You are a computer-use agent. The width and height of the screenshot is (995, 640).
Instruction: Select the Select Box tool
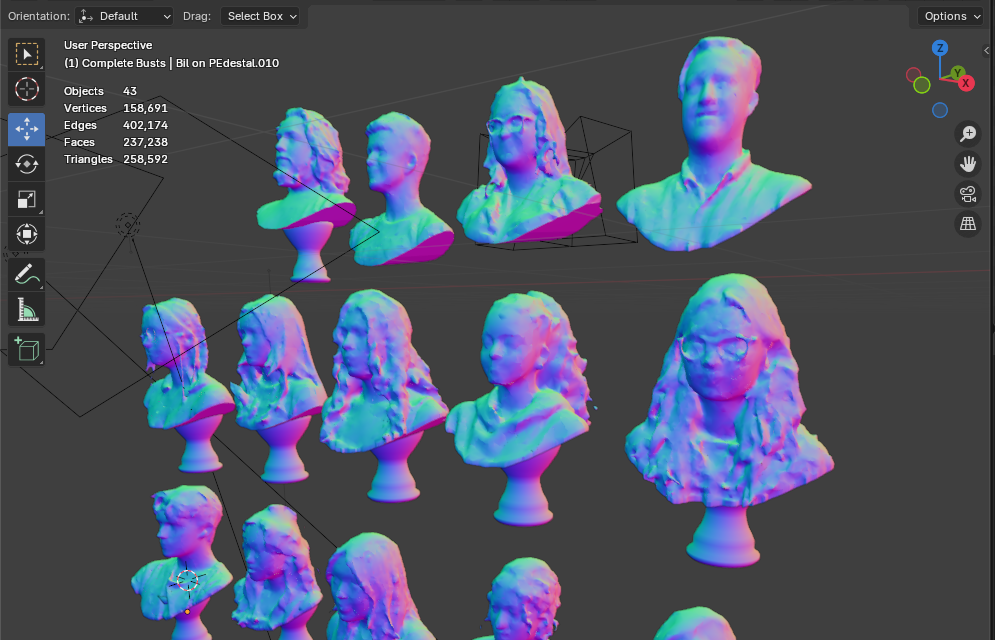point(27,54)
